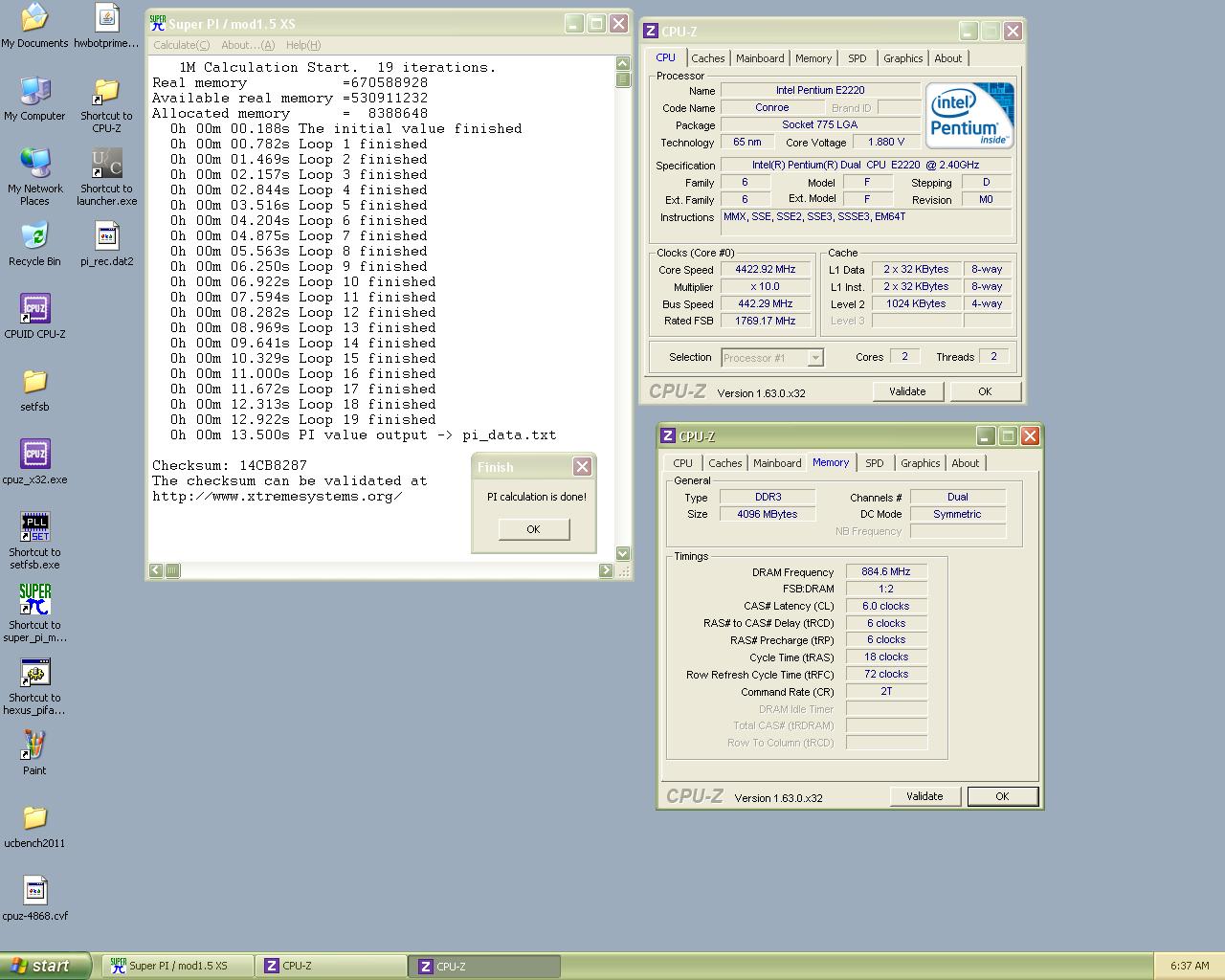
Task: Click the Intel Pentium inside logo
Action: [x=970, y=116]
